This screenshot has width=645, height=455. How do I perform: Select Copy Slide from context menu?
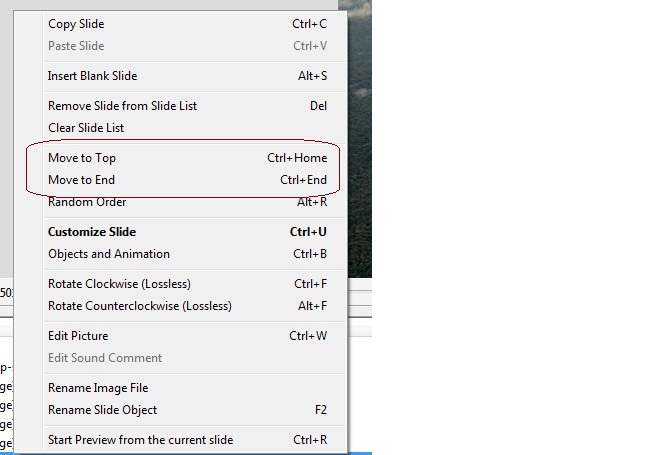[180, 24]
